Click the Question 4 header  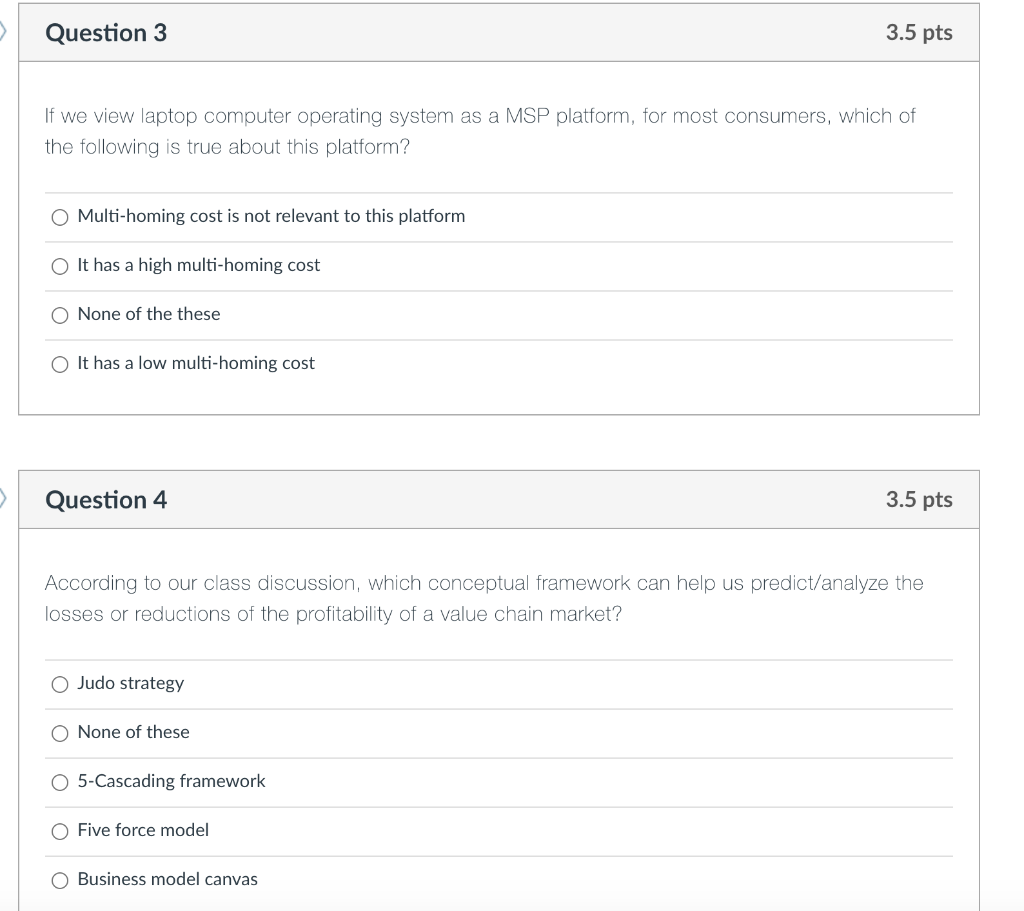coord(104,498)
